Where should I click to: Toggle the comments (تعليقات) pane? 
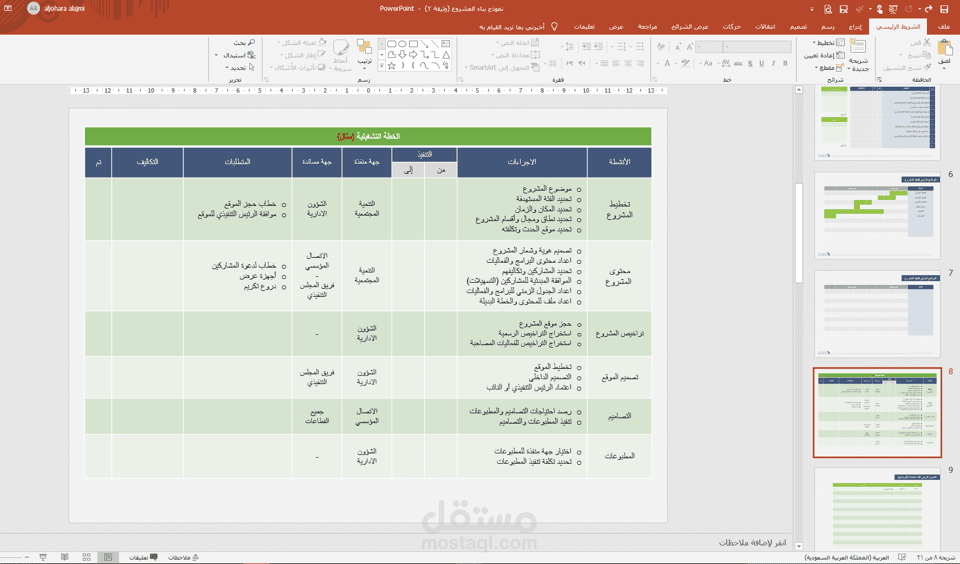coord(143,557)
